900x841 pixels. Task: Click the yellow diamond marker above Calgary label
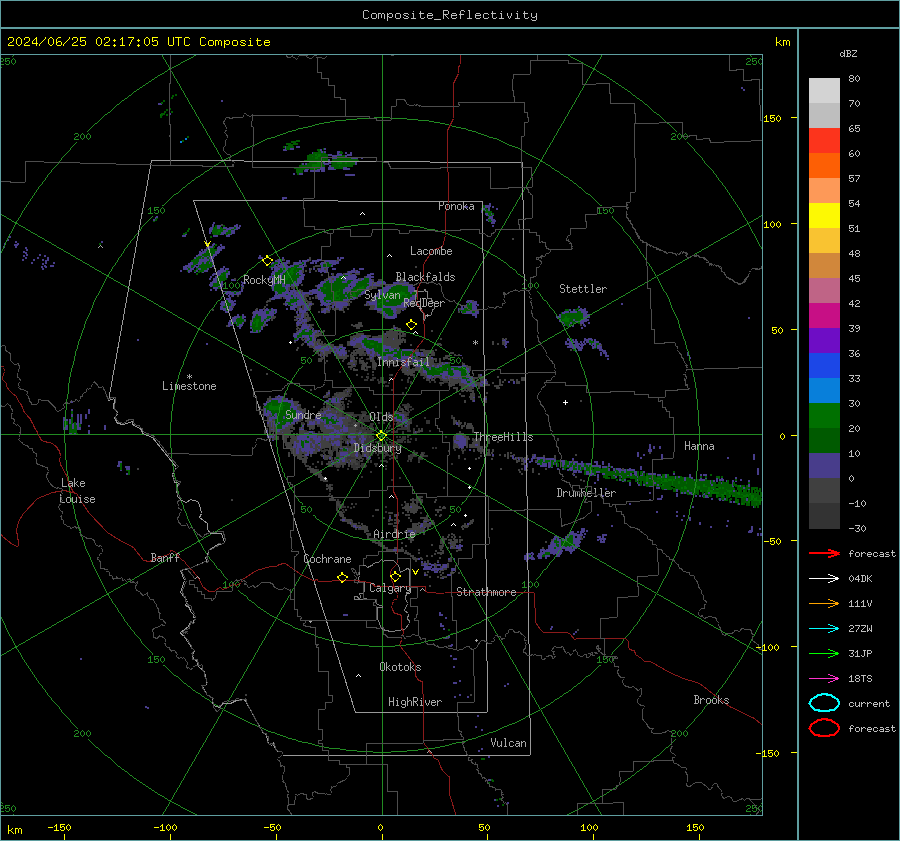[x=395, y=576]
